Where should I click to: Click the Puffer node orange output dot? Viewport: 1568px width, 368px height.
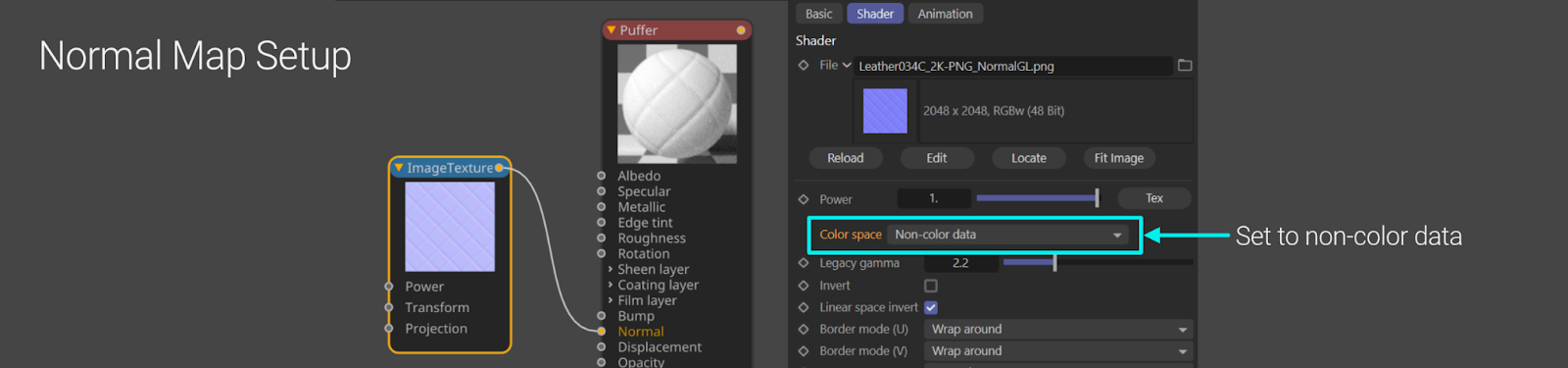tap(741, 30)
